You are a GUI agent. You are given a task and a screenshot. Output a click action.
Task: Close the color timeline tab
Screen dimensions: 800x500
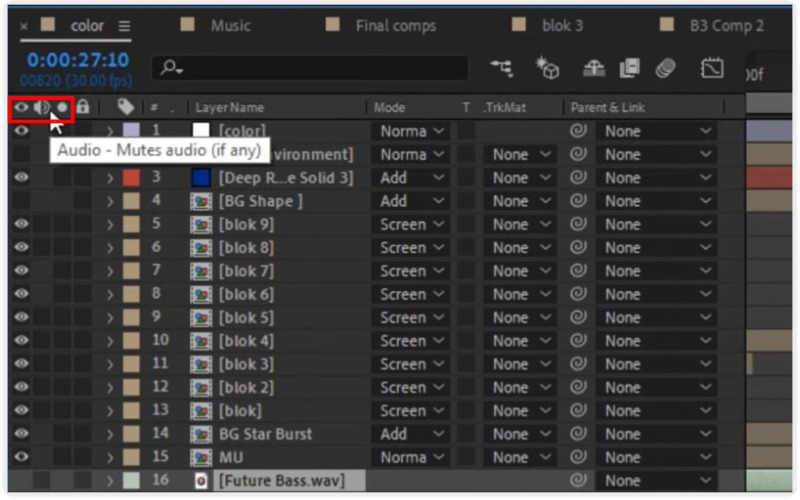click(x=23, y=26)
